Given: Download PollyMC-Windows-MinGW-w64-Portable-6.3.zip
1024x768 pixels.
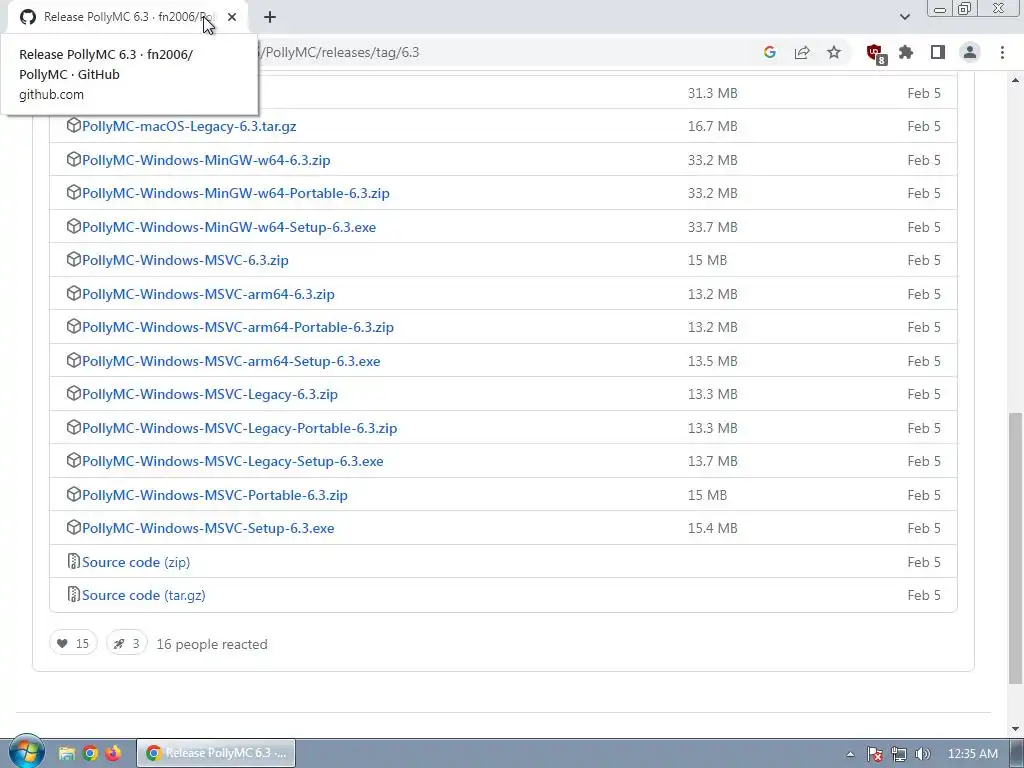Looking at the screenshot, I should tap(236, 193).
